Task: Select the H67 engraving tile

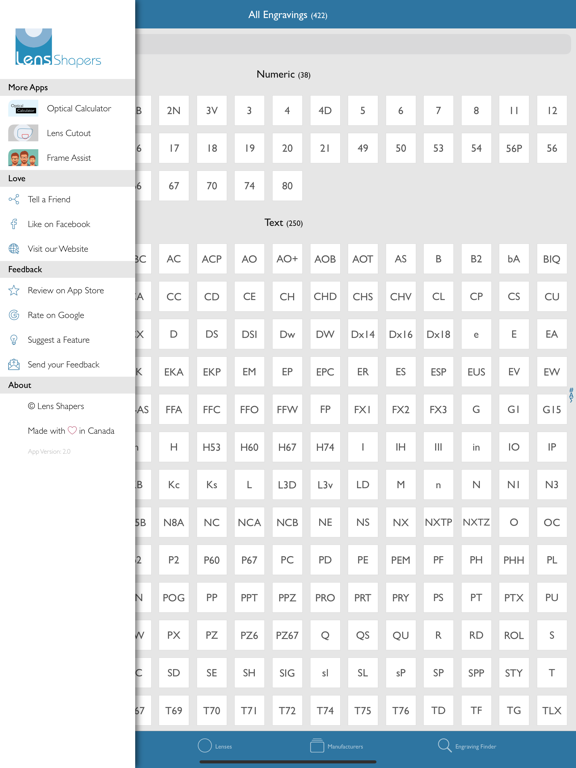Action: [x=287, y=447]
